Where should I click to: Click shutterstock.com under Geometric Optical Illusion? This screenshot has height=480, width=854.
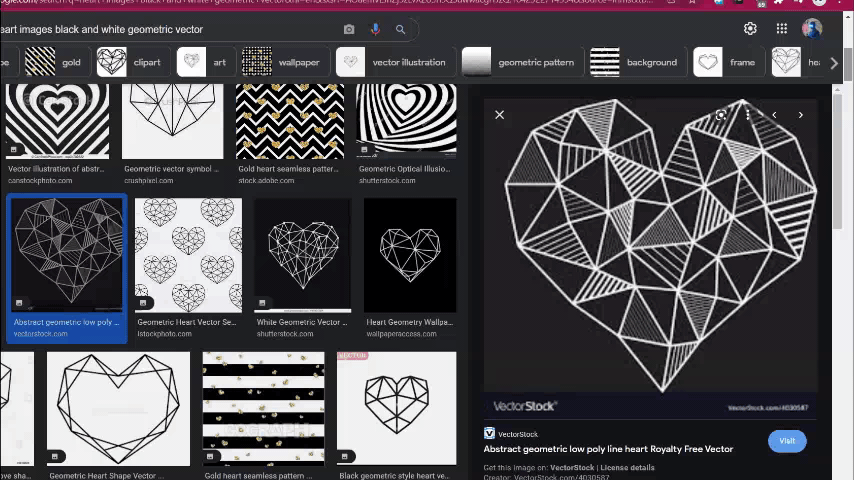tap(387, 180)
